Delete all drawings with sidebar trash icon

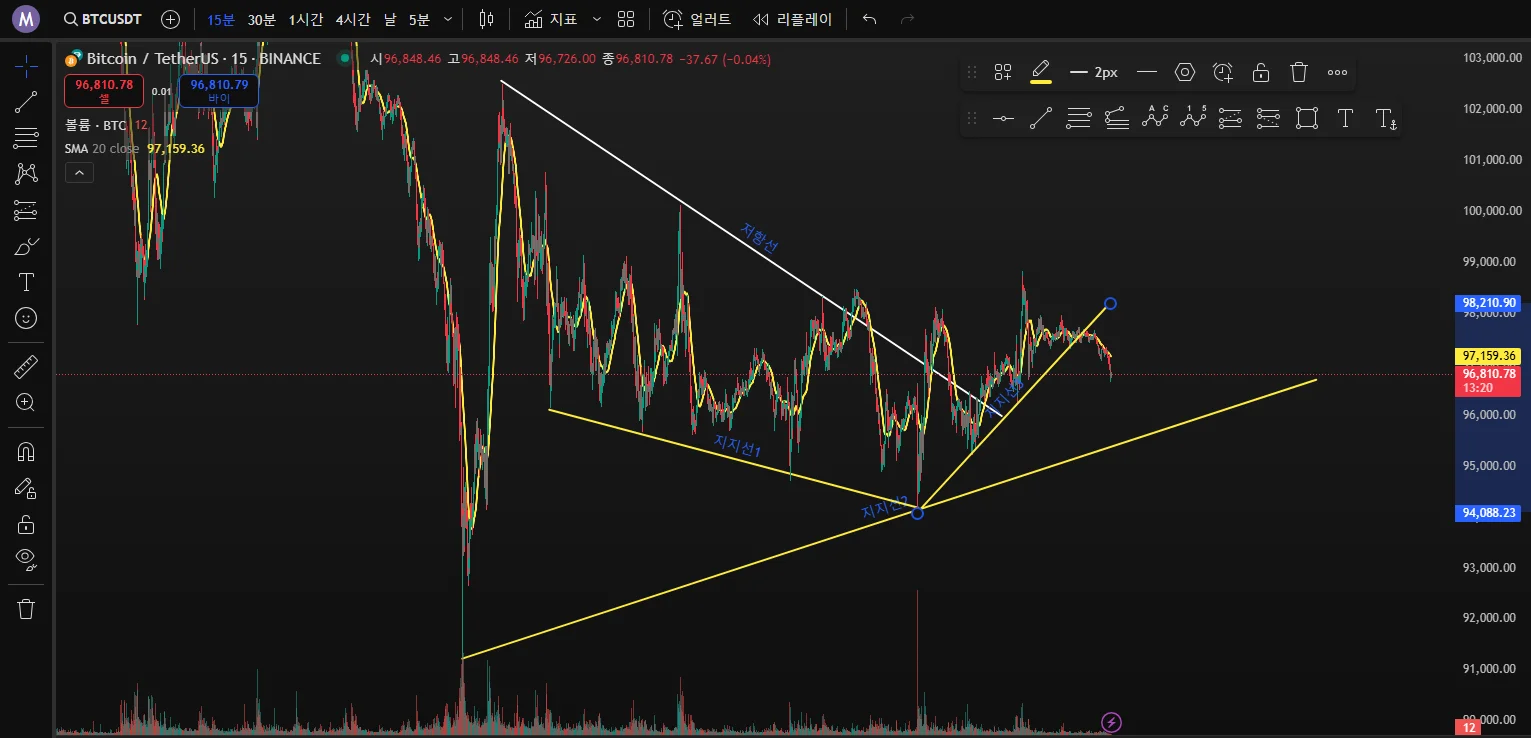point(26,609)
